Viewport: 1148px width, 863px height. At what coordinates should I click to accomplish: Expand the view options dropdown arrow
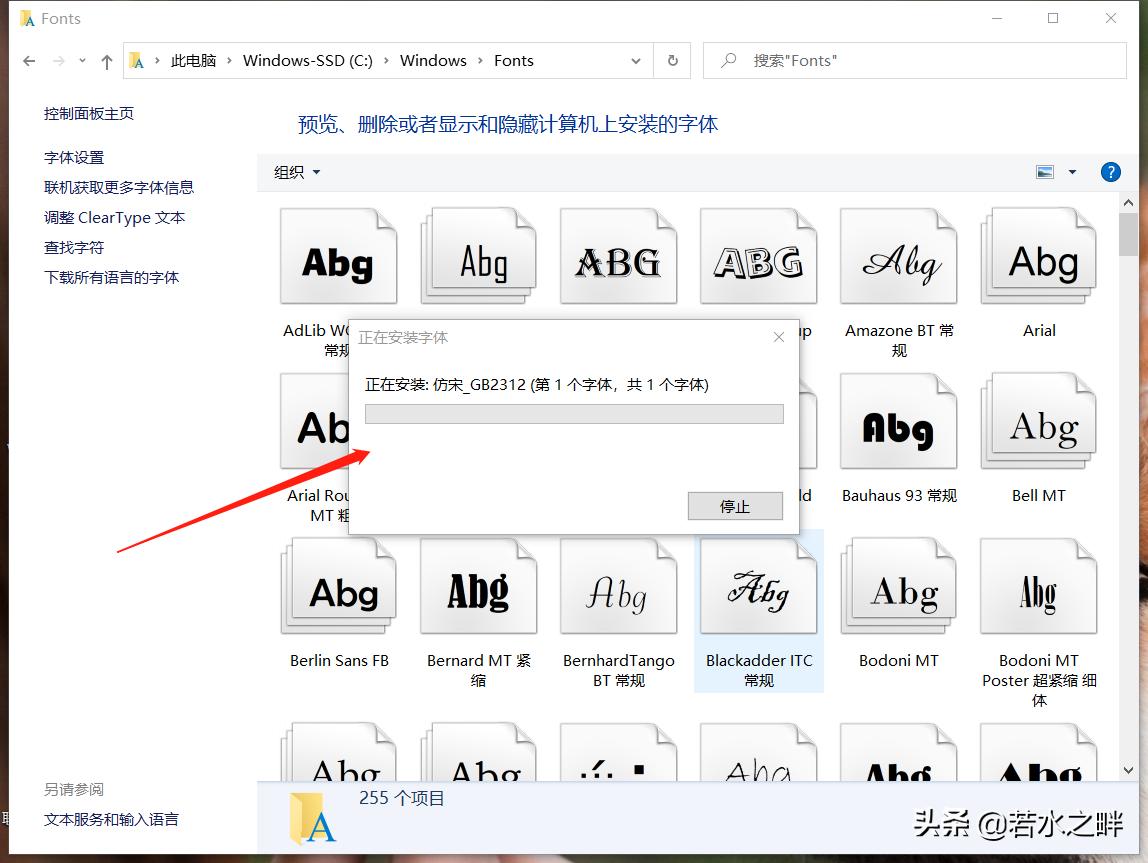click(x=1072, y=171)
